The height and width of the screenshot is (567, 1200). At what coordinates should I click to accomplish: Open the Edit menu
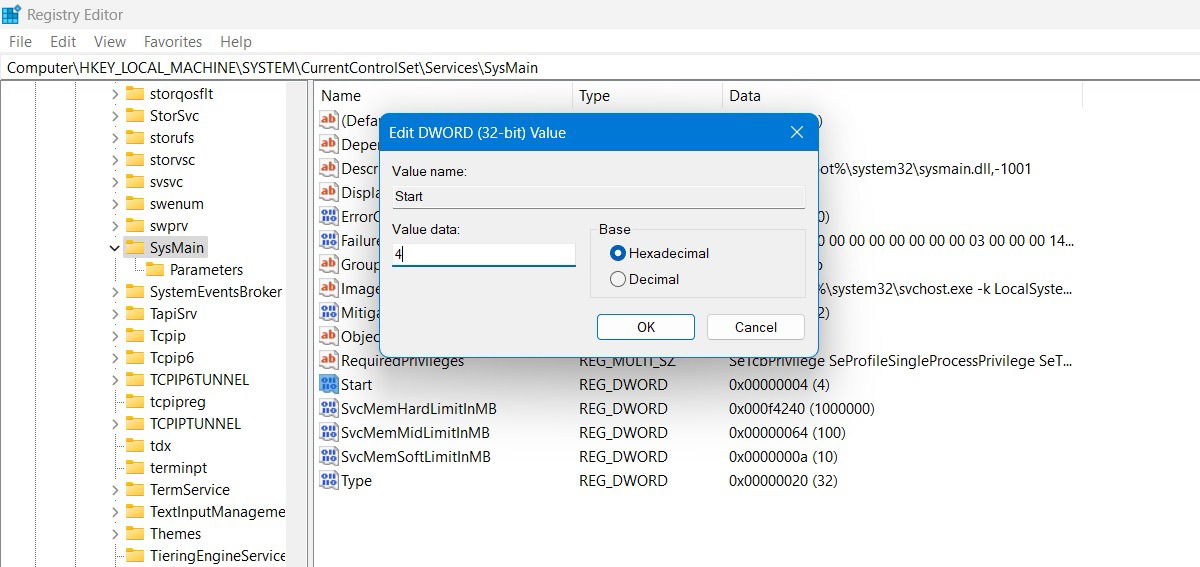(63, 42)
